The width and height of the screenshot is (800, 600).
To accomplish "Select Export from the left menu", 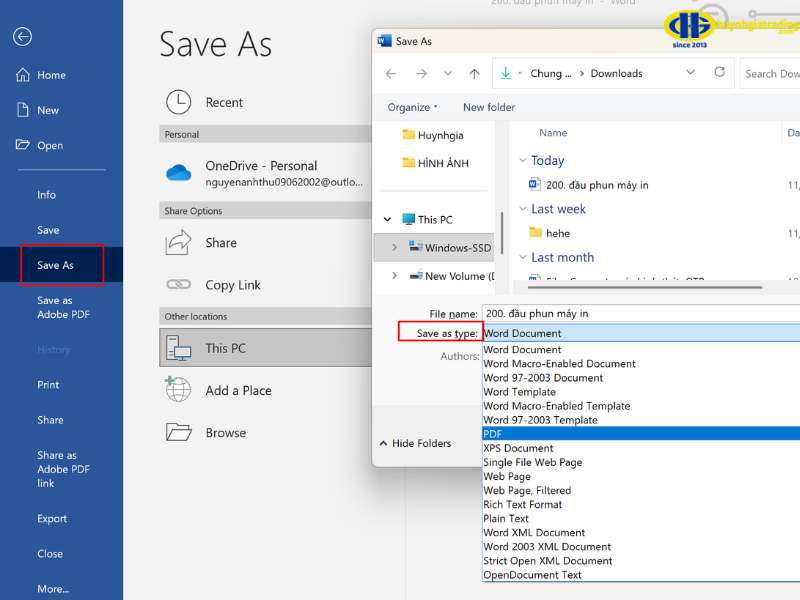I will point(52,518).
